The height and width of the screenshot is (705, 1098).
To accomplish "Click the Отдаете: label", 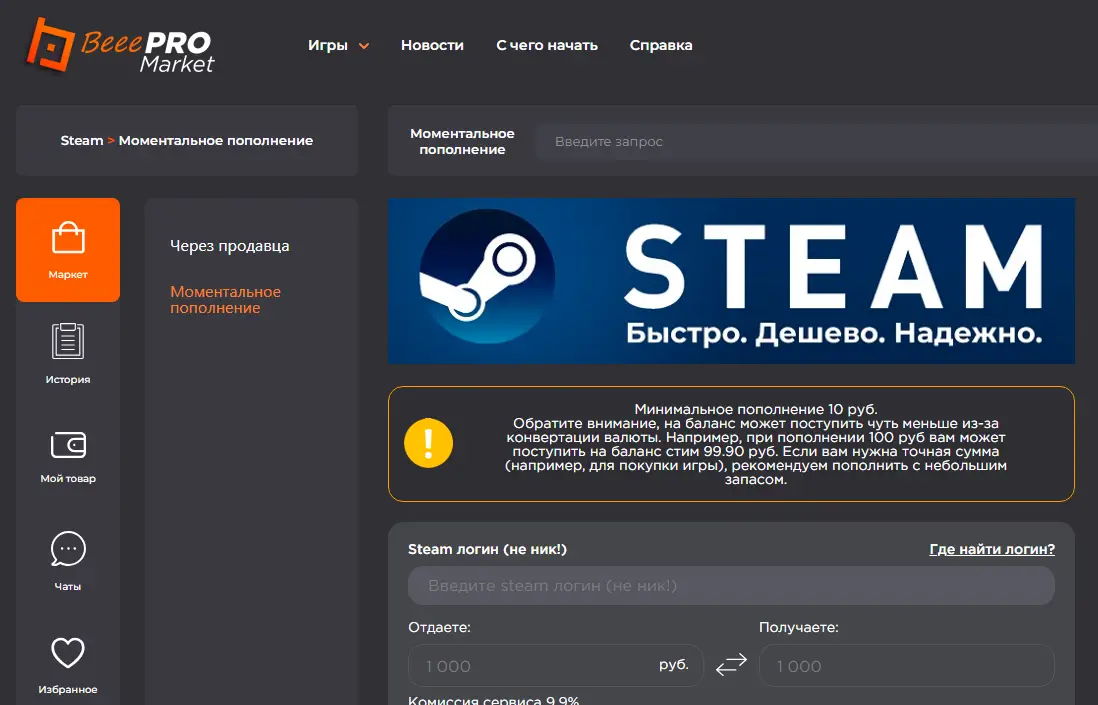I will [x=439, y=627].
